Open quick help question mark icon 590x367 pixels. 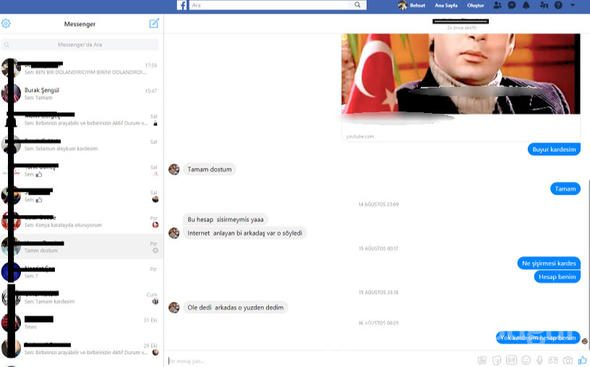pos(558,5)
